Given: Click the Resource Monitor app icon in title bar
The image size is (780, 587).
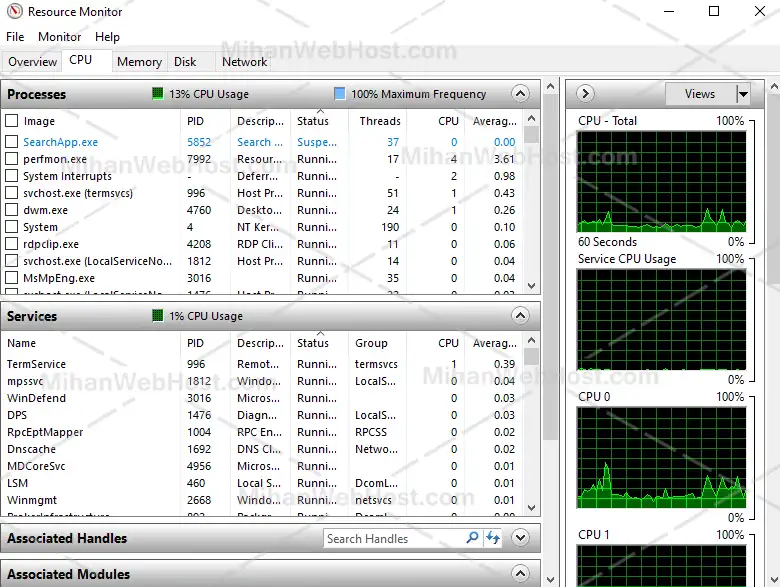Looking at the screenshot, I should pyautogui.click(x=13, y=12).
